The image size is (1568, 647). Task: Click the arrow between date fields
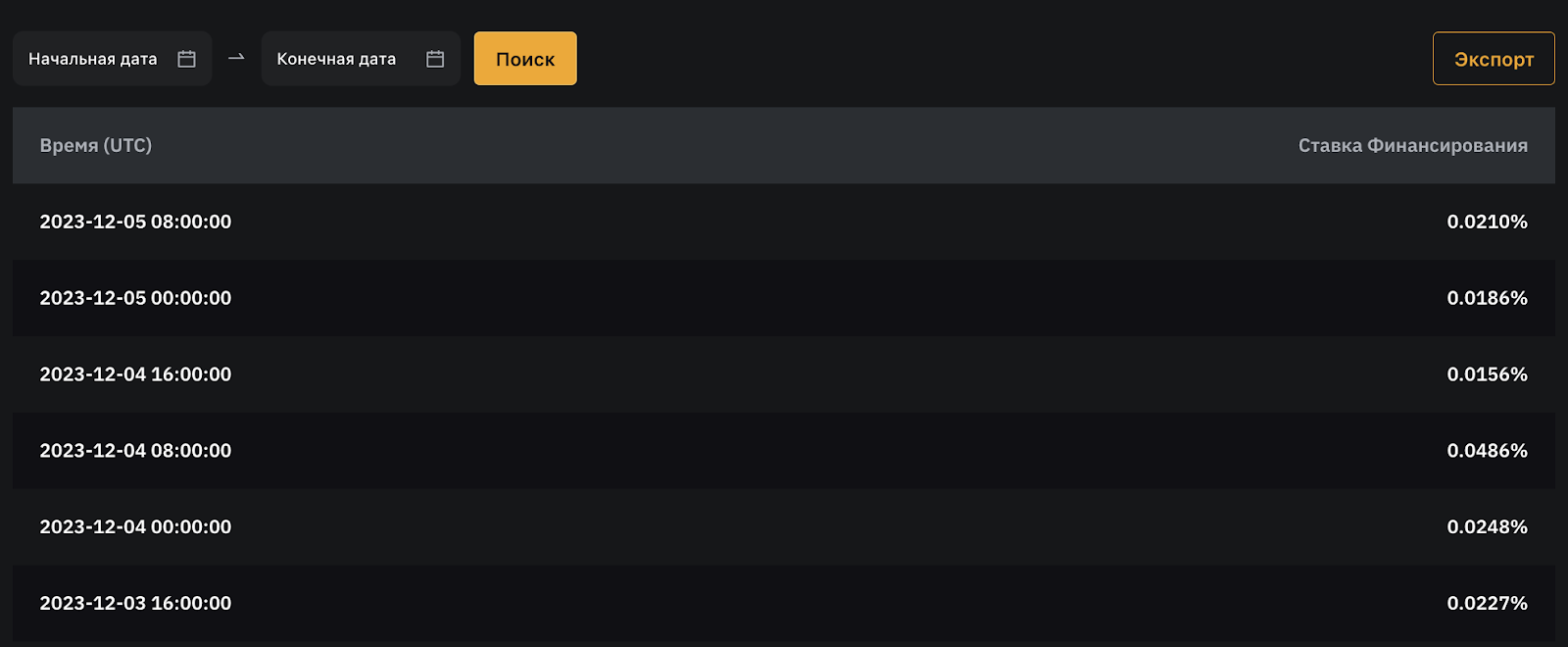[236, 58]
